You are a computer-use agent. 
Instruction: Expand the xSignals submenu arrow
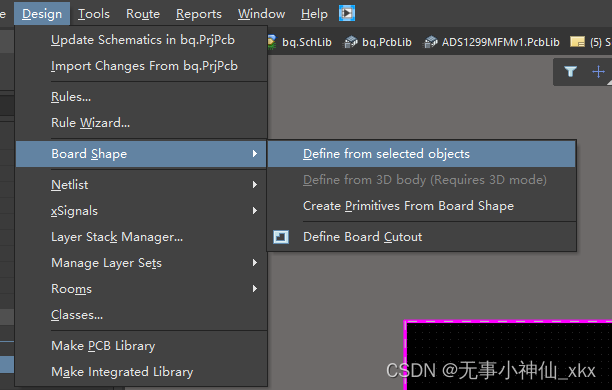[x=255, y=211]
